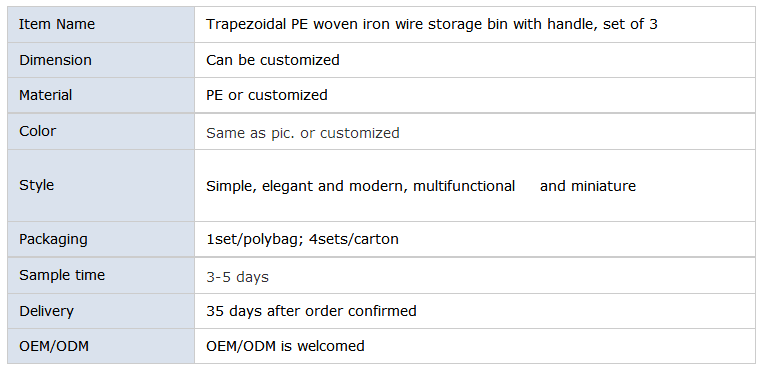Click the '3-5 days' value
761x369 pixels.
[237, 277]
